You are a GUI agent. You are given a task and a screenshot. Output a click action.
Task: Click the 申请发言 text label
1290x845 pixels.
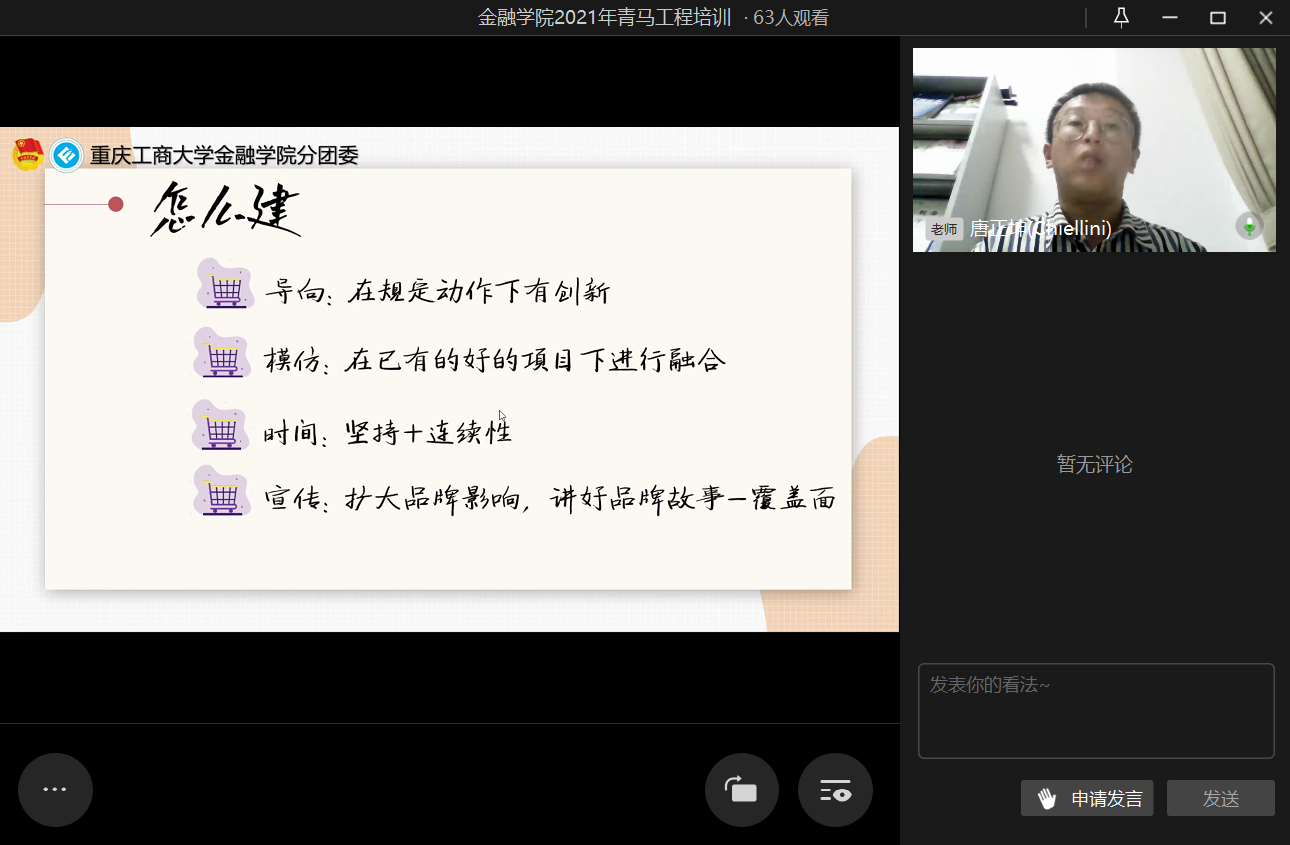1107,799
